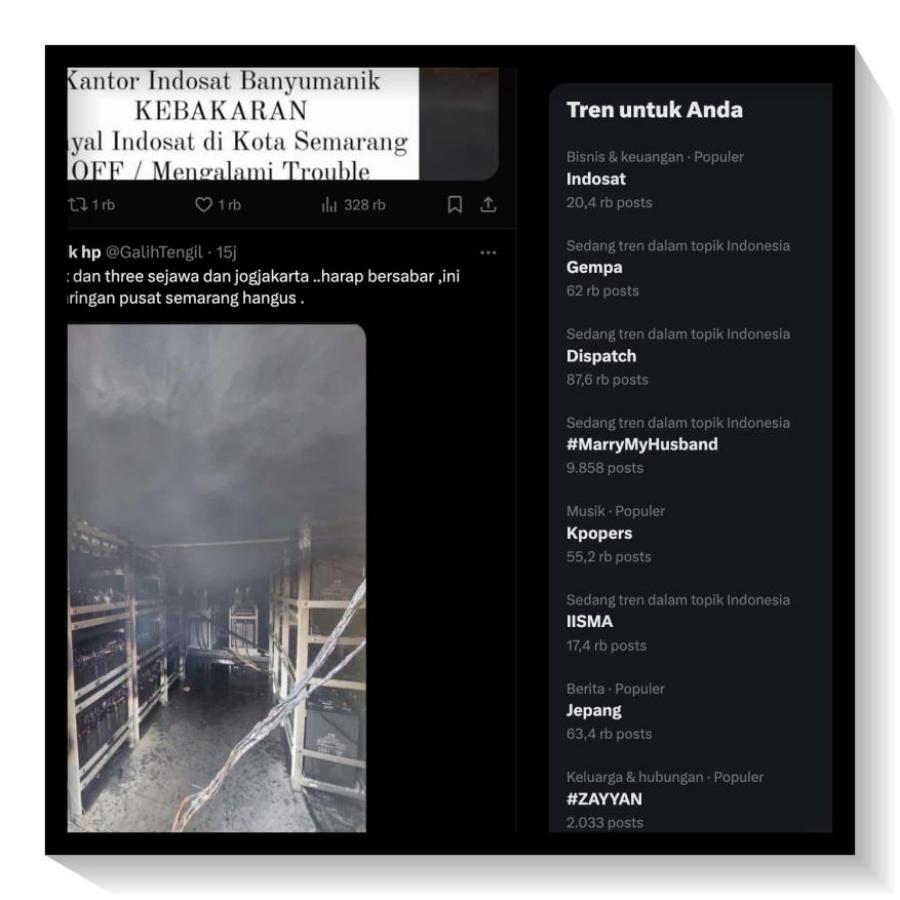
Task: Click the retweet icon showing 1 rb
Action: pos(77,204)
